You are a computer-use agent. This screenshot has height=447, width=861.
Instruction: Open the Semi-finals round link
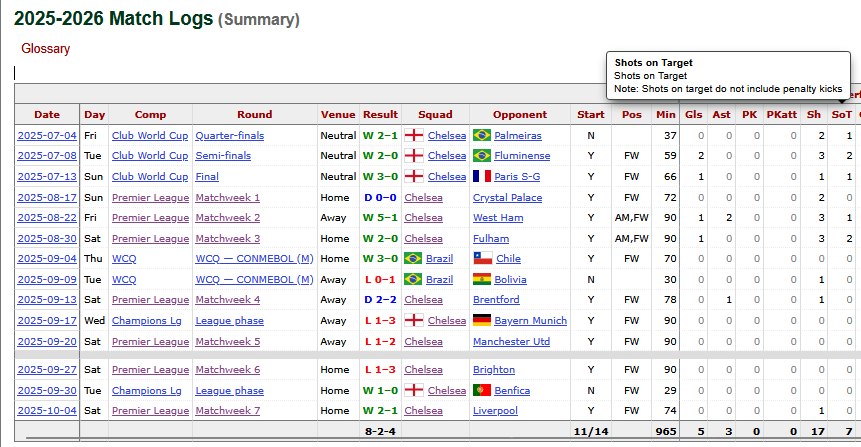[x=223, y=156]
